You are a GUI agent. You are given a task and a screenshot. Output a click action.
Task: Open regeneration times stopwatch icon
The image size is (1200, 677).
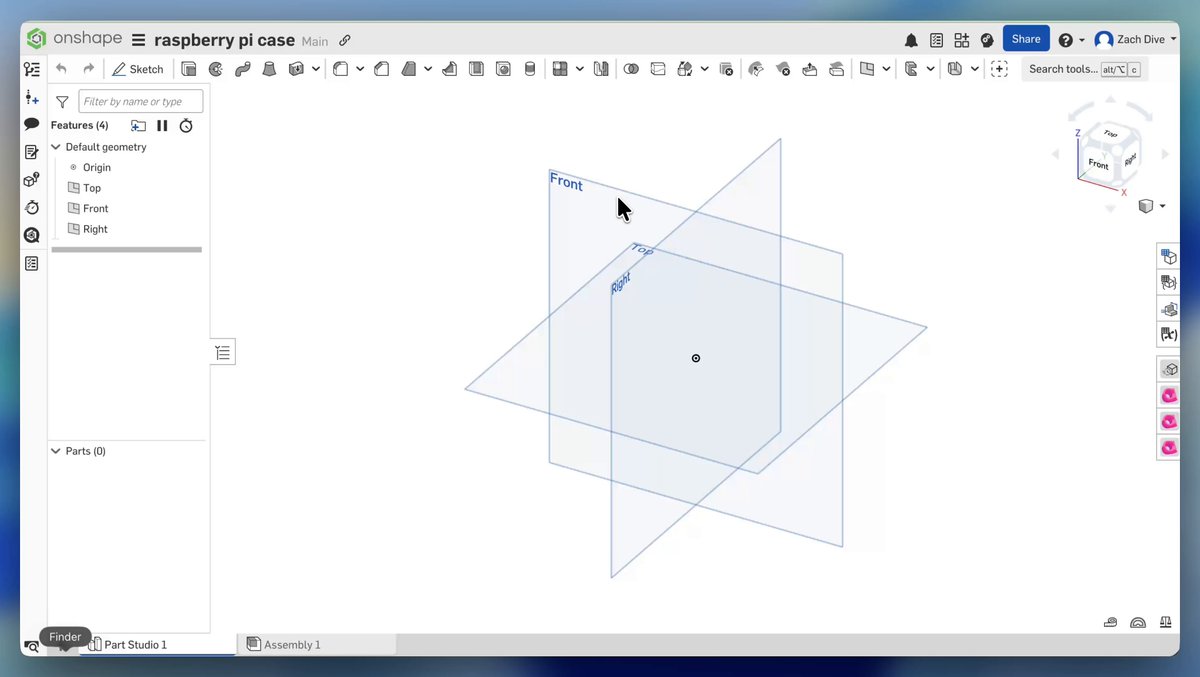coord(186,125)
